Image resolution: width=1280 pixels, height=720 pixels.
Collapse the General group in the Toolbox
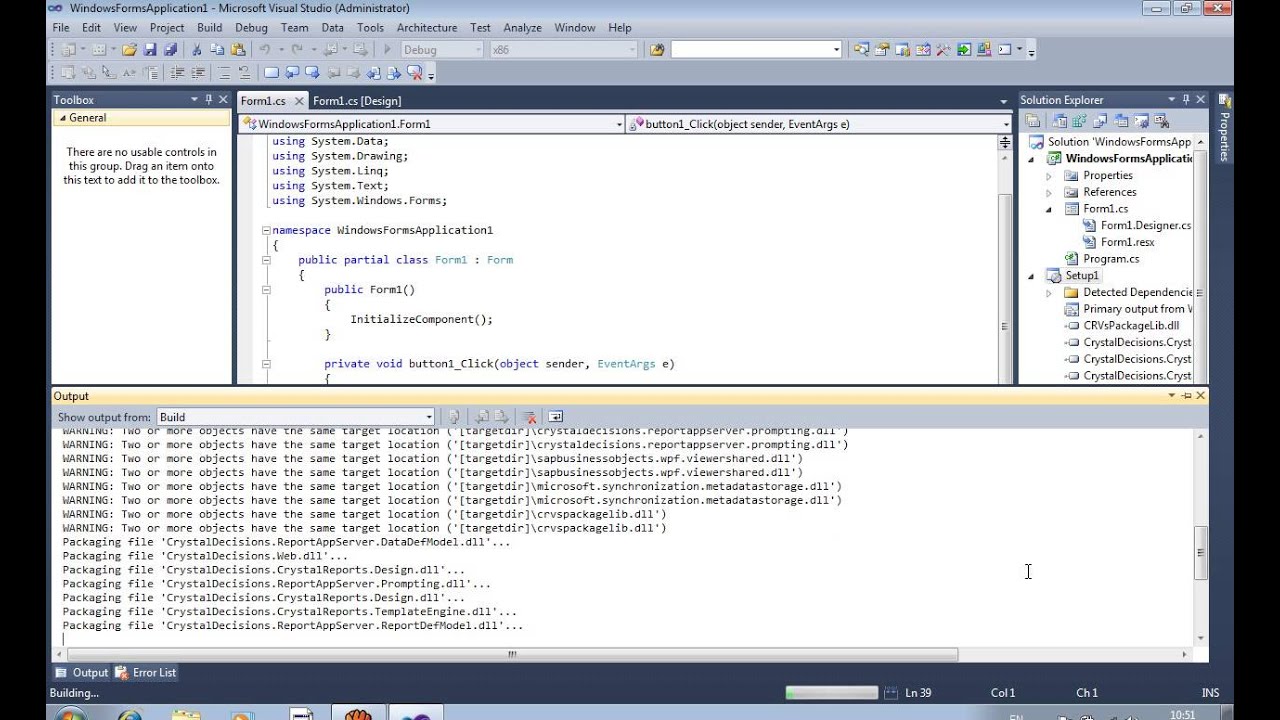pos(62,118)
